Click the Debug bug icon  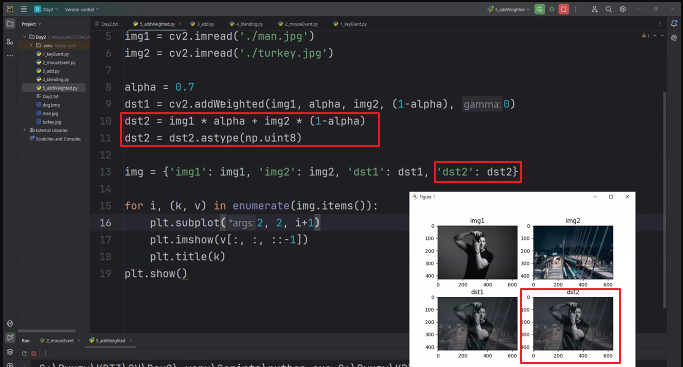pos(551,9)
